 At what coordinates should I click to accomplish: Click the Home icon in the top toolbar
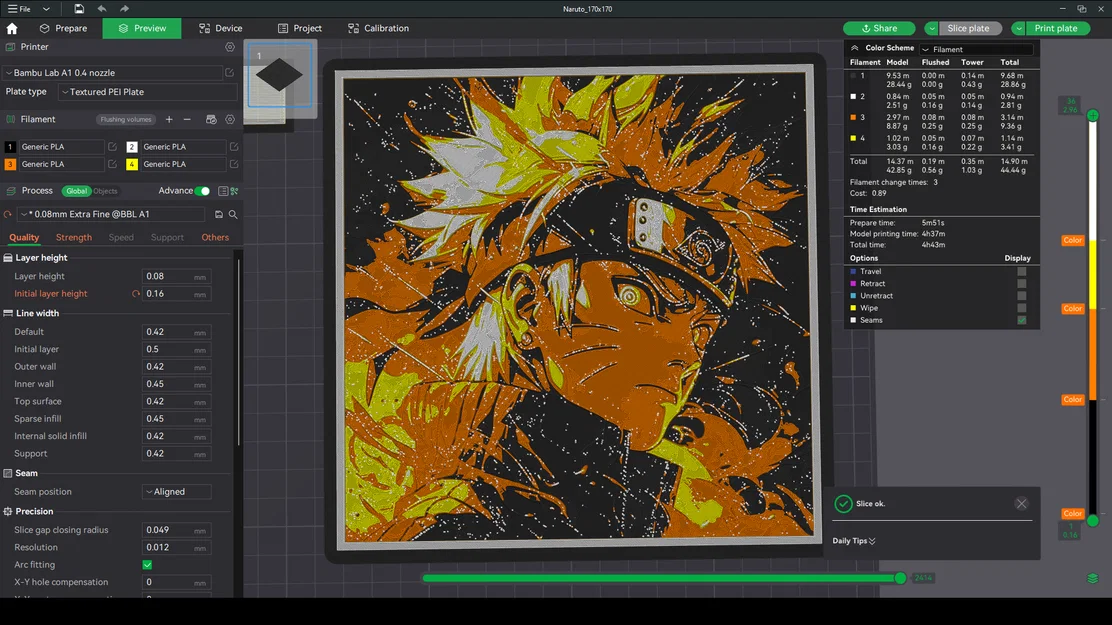(12, 28)
